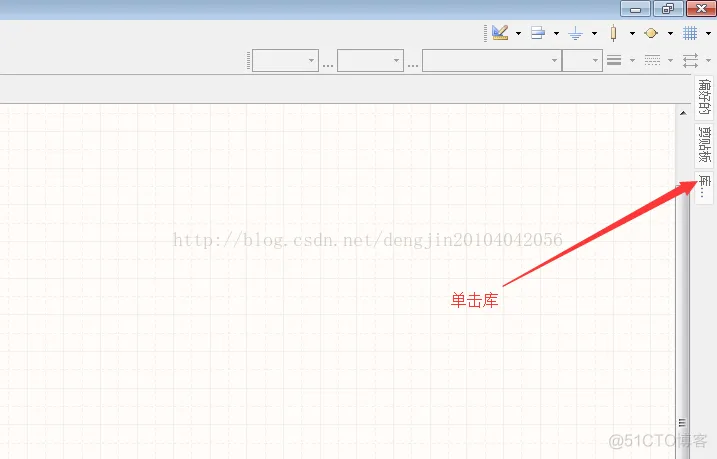Open the dropdown arrow beside the Simulation Sources icon
The height and width of the screenshot is (459, 717).
point(670,33)
